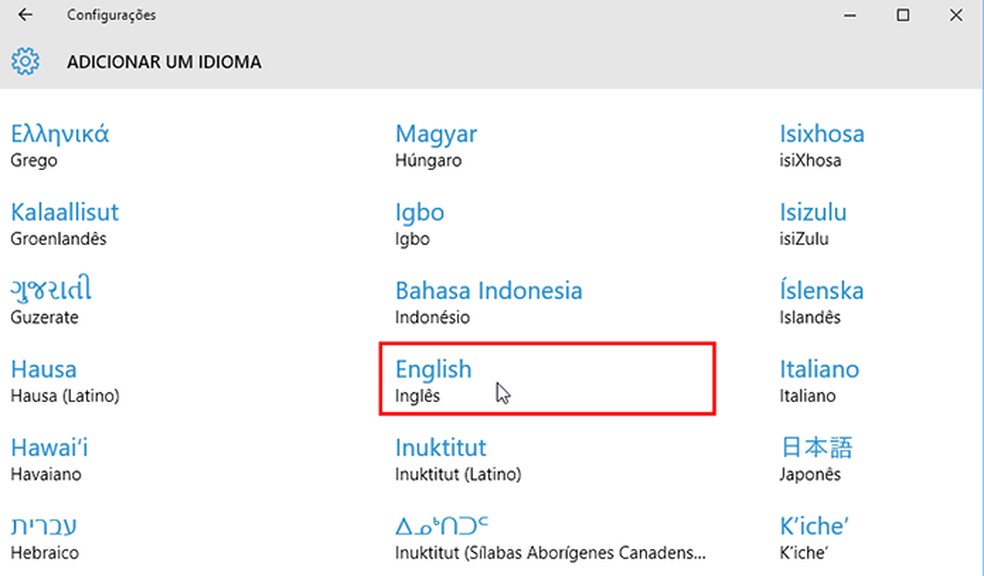
Task: Maximize the Configurações window
Action: [903, 15]
